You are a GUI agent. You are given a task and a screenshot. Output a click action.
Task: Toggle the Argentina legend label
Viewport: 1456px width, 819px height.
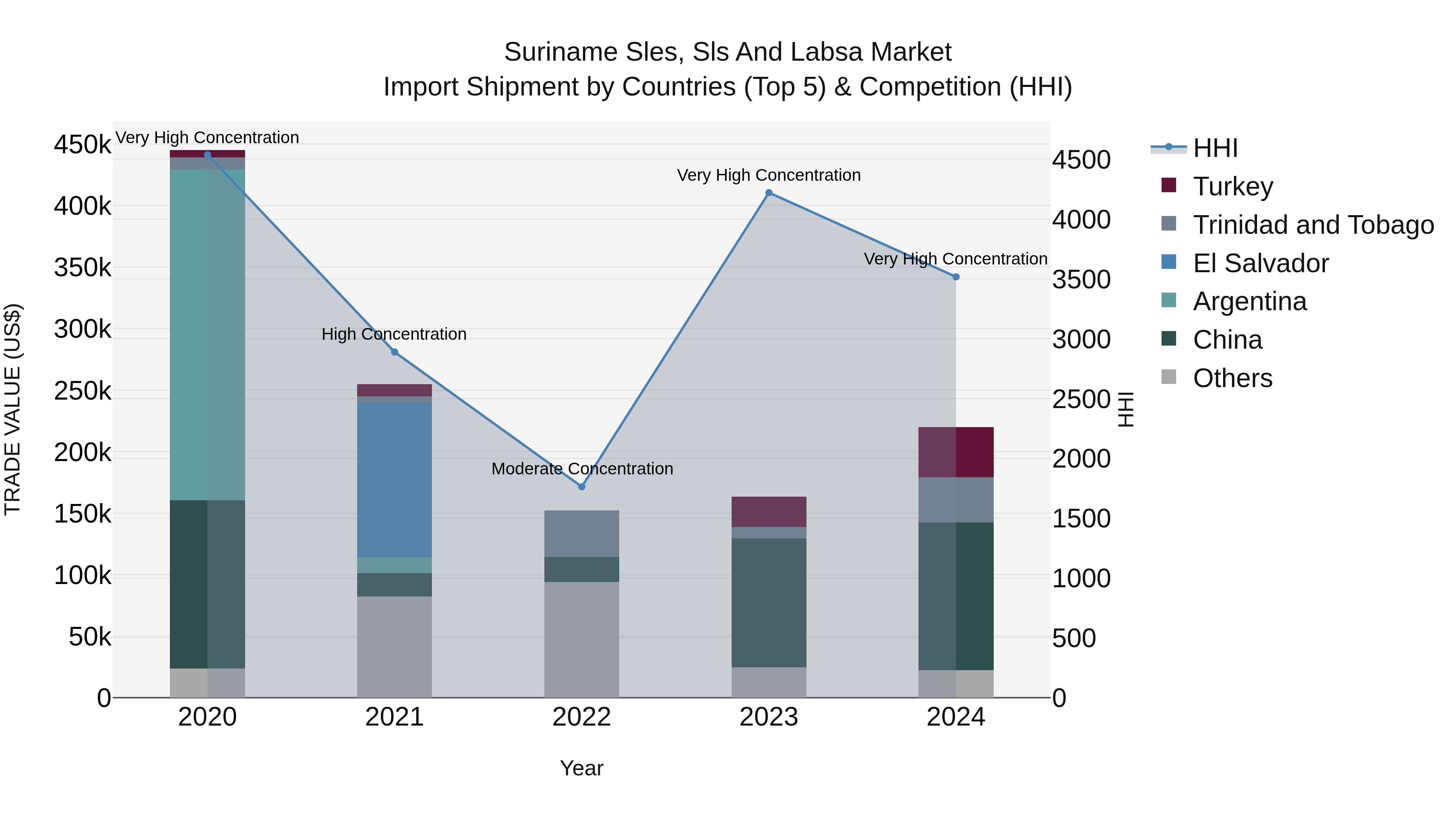[x=1250, y=301]
